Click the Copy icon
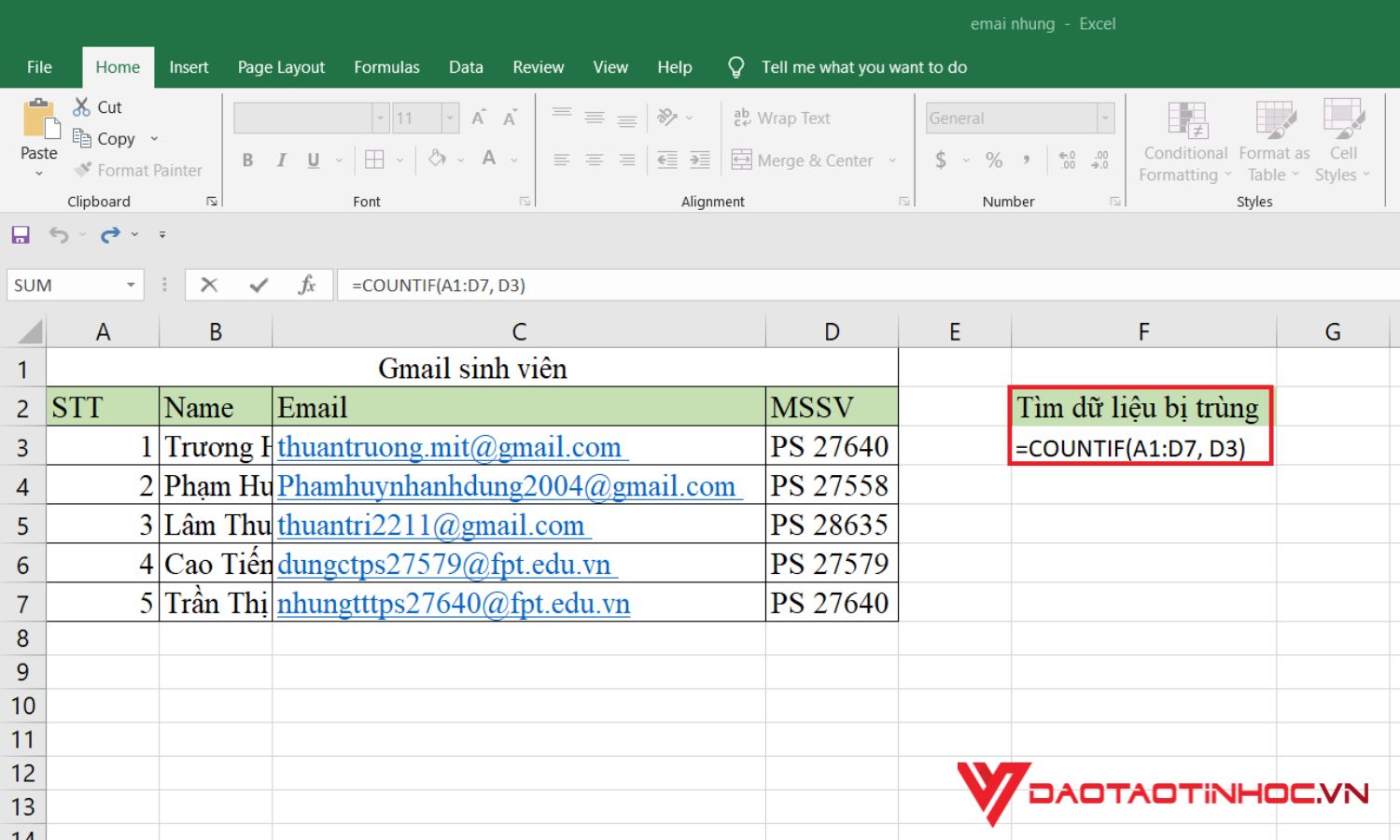Image resolution: width=1400 pixels, height=840 pixels. point(82,138)
